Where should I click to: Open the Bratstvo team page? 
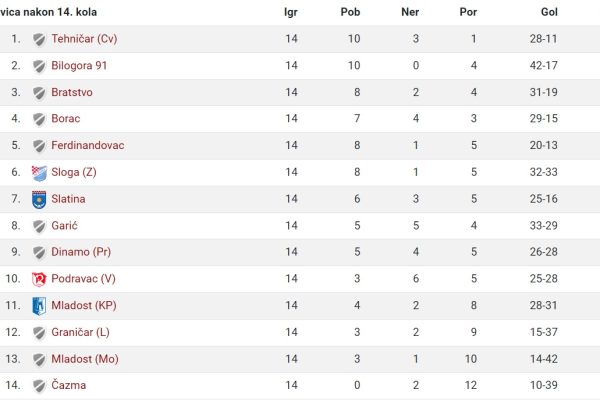coord(72,92)
